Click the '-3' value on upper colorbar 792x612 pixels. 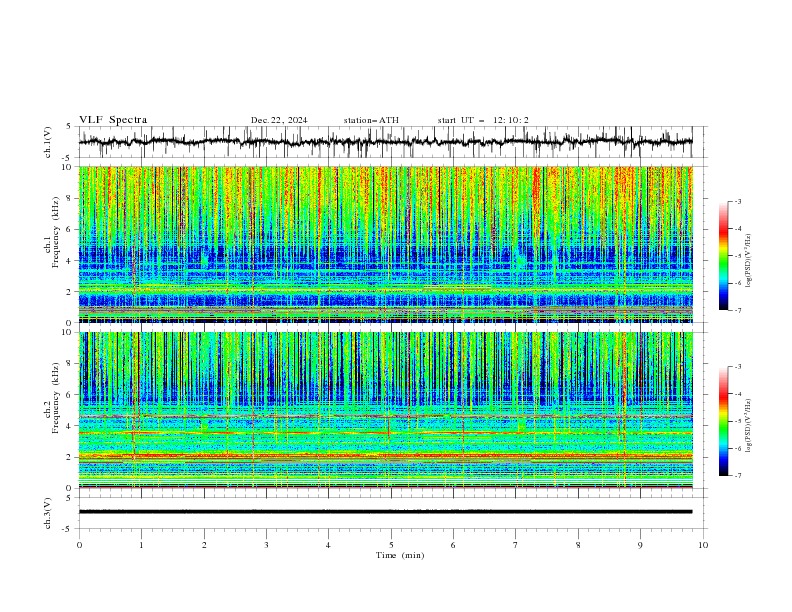coord(738,201)
